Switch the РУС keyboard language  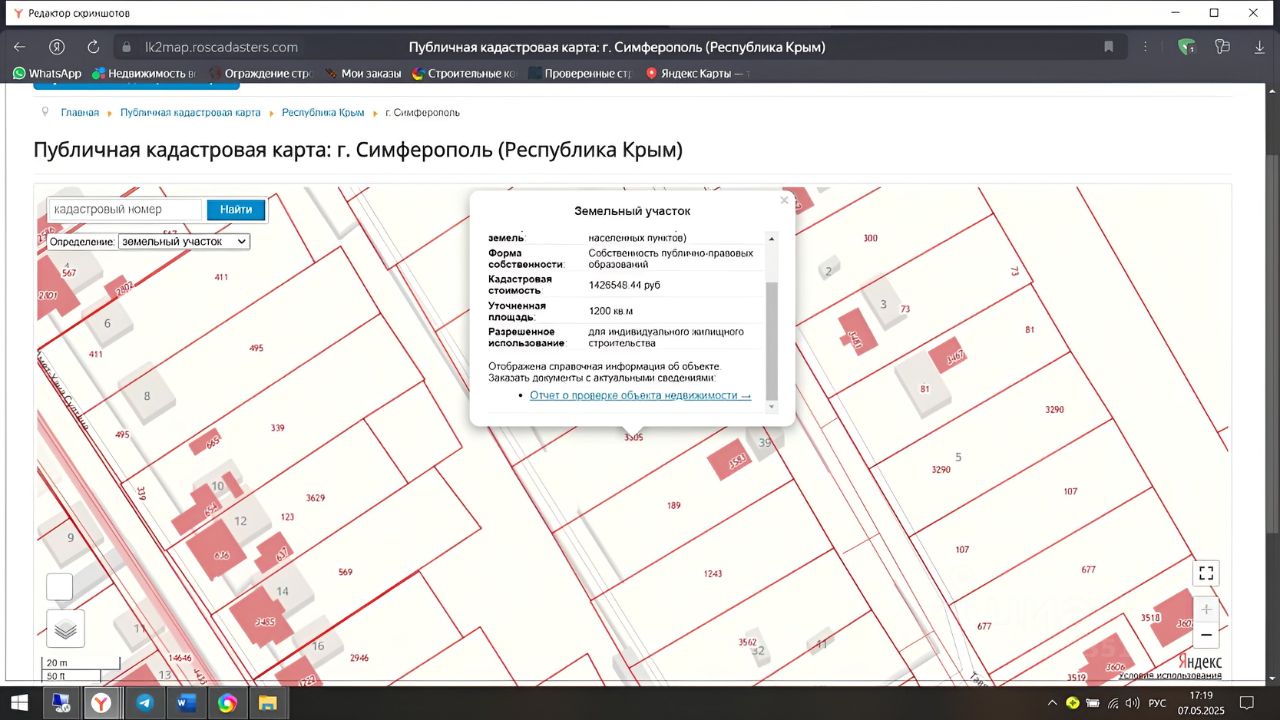pyautogui.click(x=1157, y=703)
